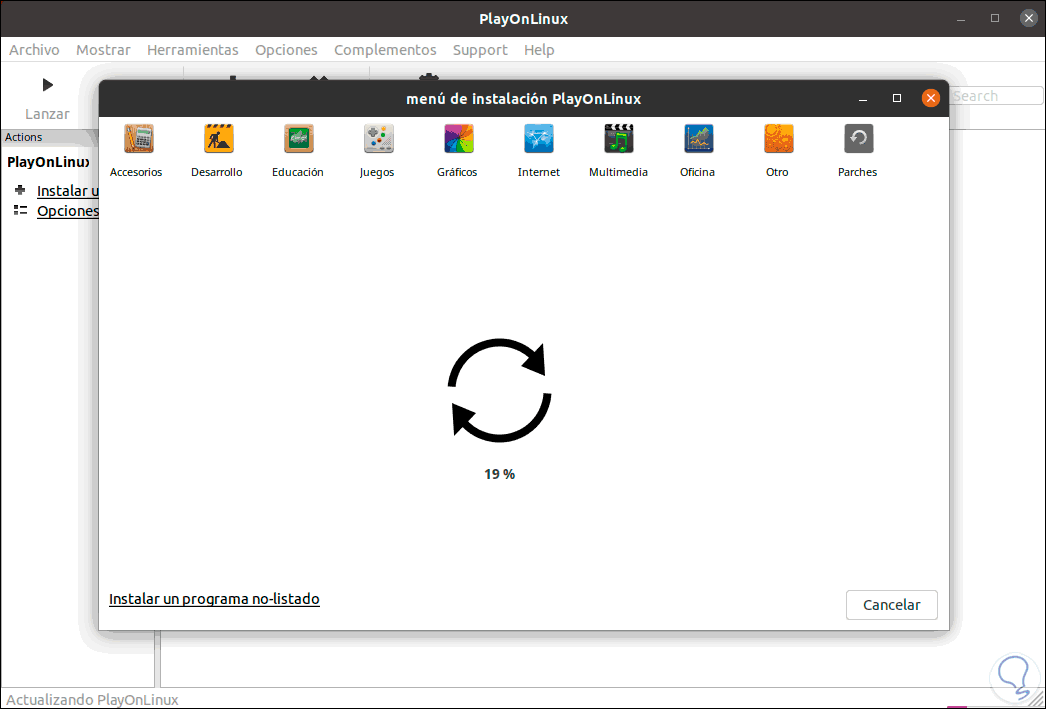Screen dimensions: 1046x709
Task: Click the Search field in main window
Action: click(x=997, y=96)
